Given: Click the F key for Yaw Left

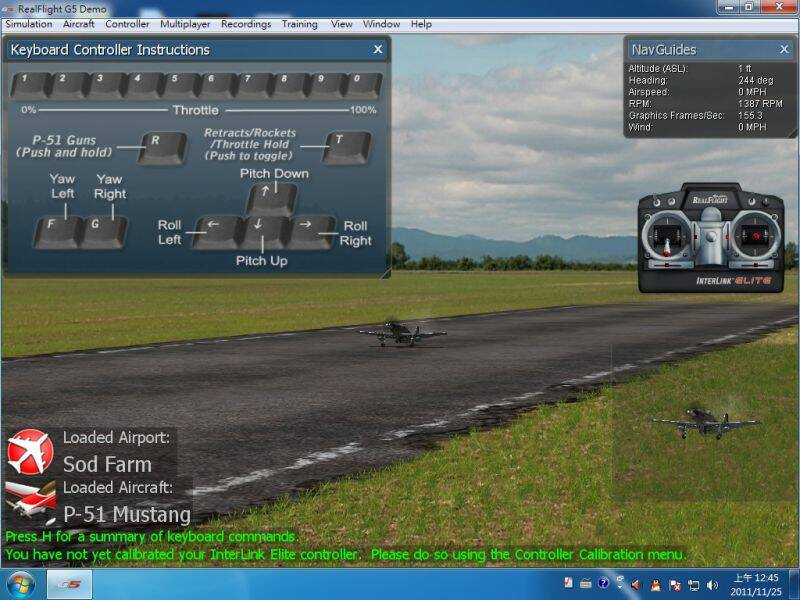Looking at the screenshot, I should pos(58,232).
